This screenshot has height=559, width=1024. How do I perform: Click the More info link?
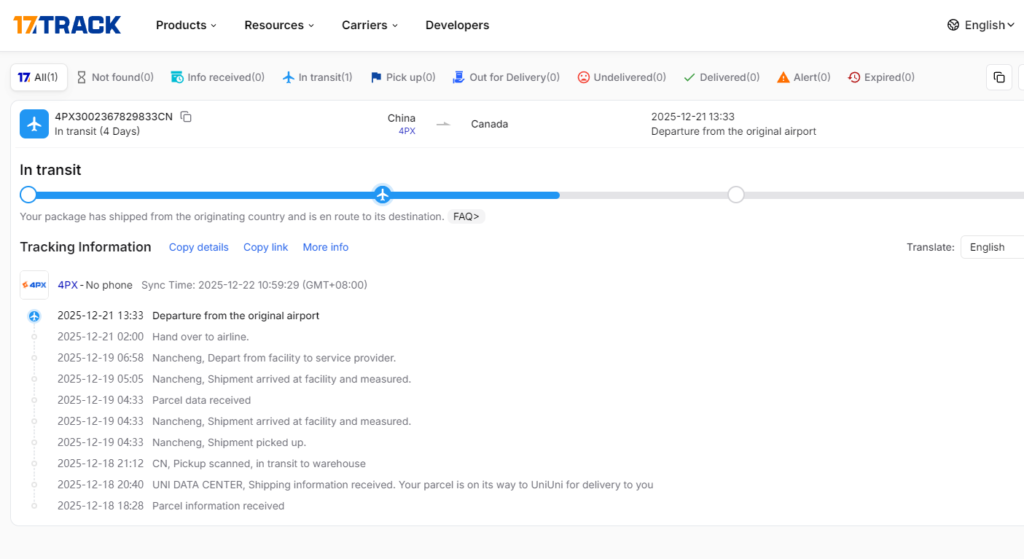325,248
